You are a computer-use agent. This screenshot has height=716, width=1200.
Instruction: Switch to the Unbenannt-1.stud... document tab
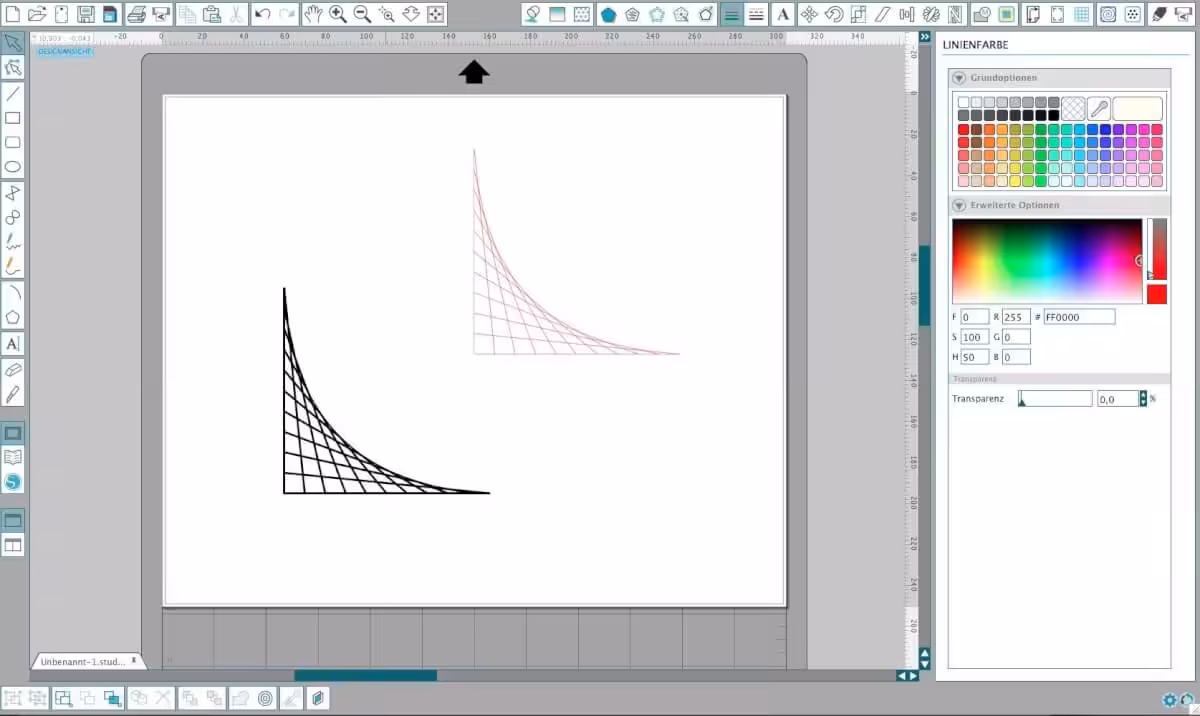84,662
